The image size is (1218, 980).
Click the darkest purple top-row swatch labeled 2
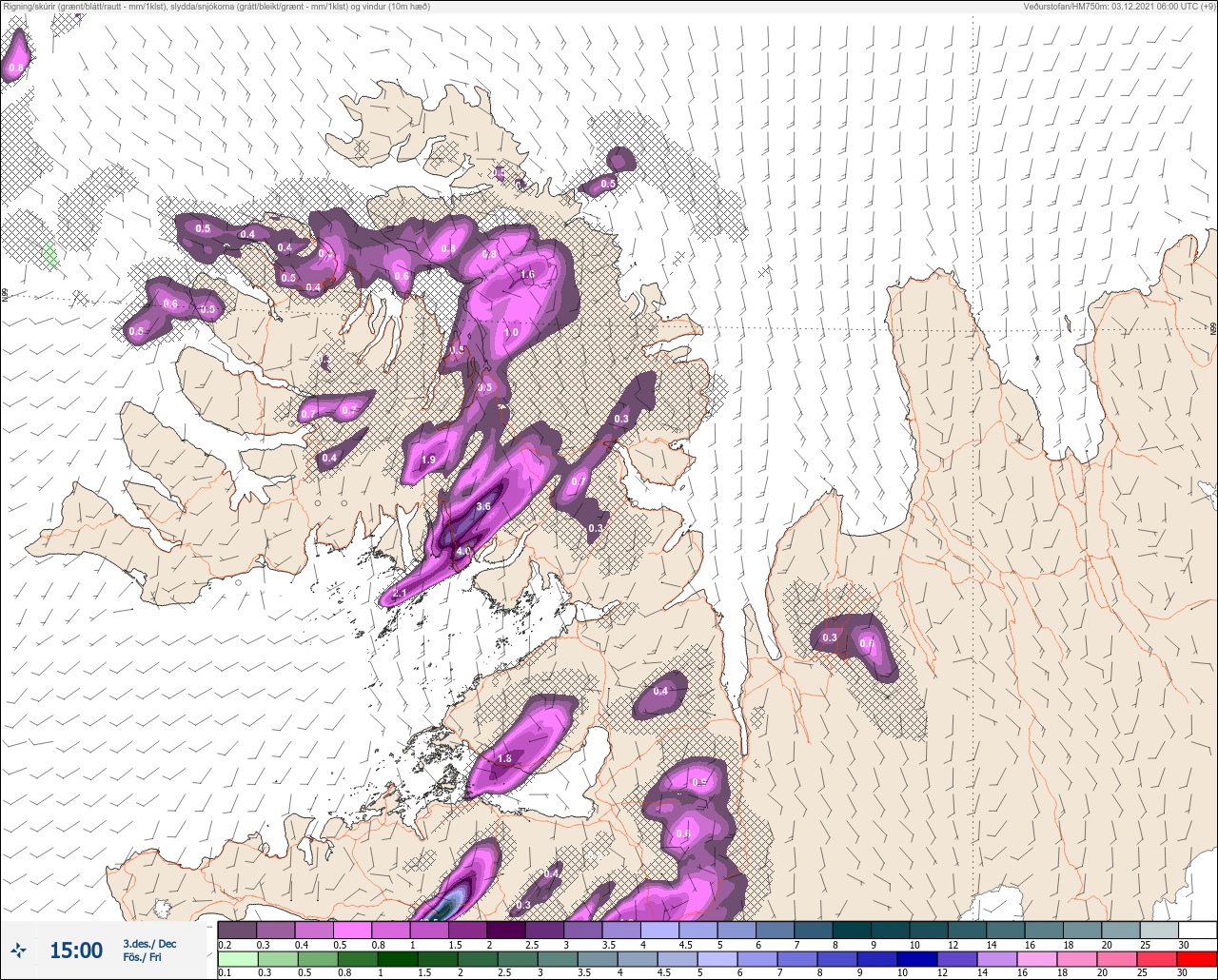505,930
